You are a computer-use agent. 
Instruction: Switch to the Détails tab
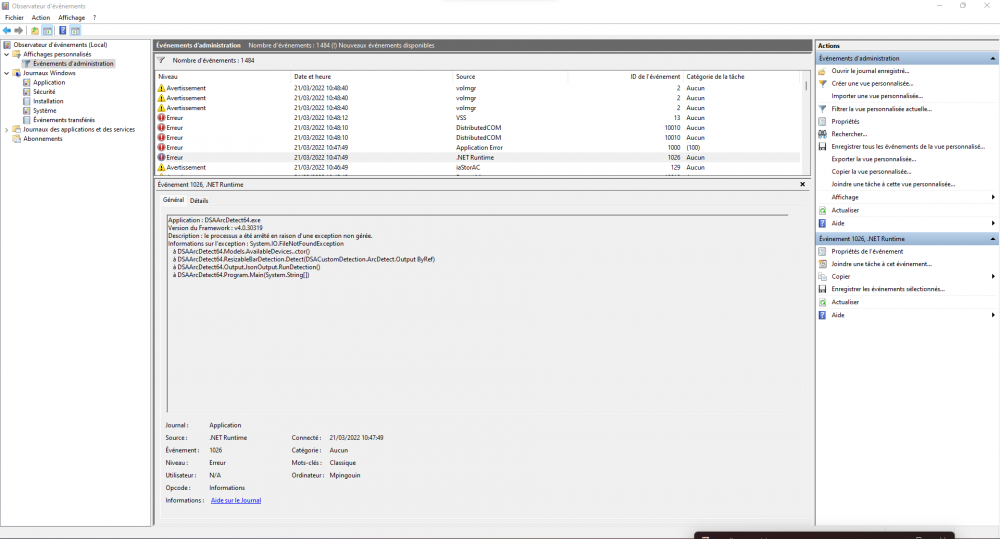(x=199, y=201)
